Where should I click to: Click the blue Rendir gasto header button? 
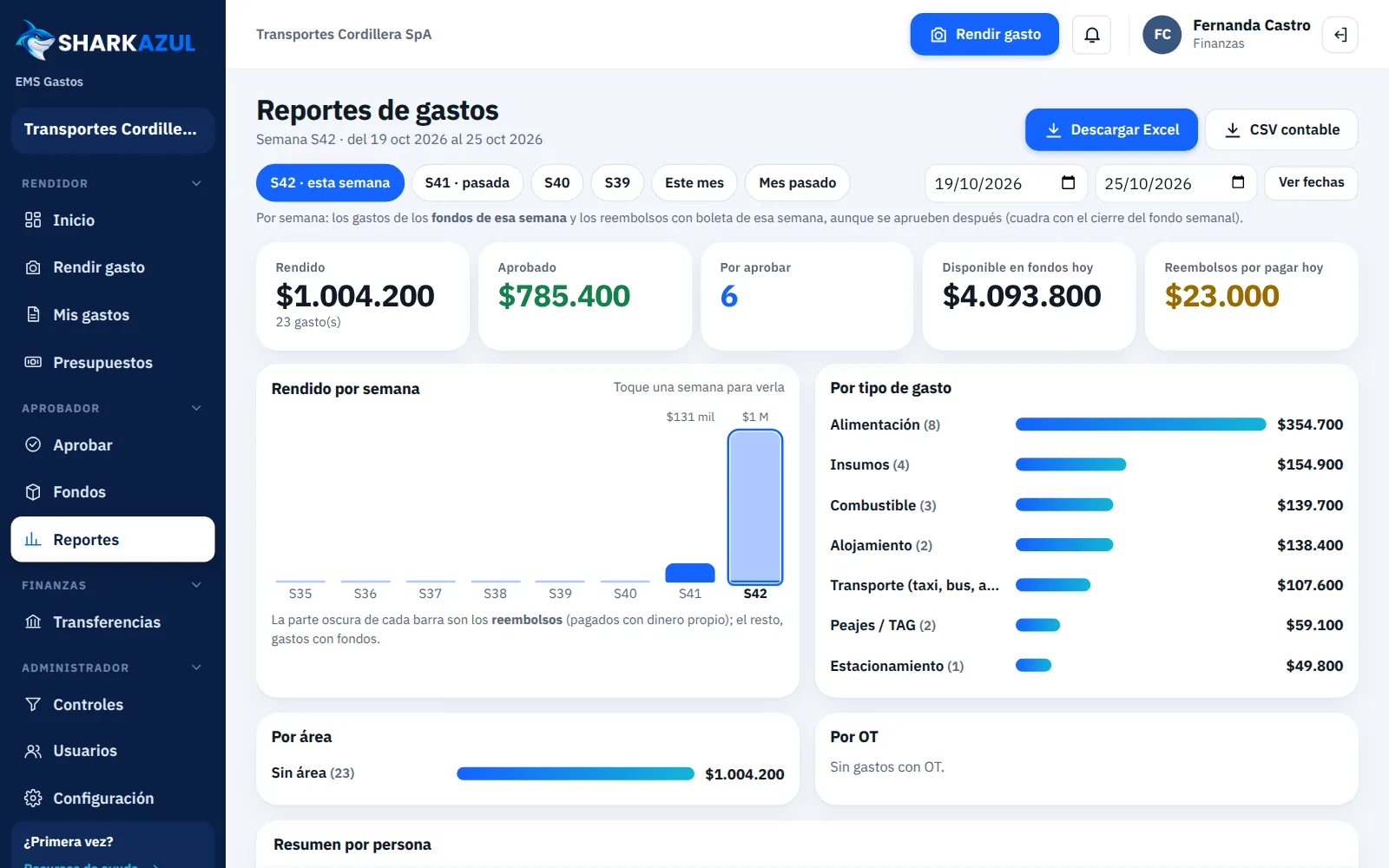coord(984,35)
